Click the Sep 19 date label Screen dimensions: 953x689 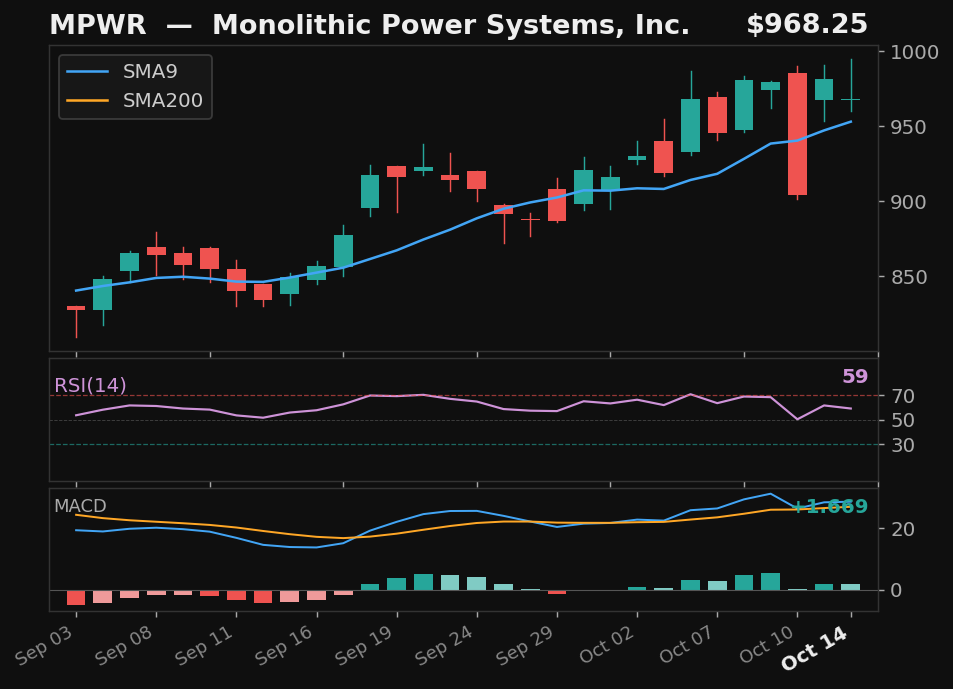[365, 645]
